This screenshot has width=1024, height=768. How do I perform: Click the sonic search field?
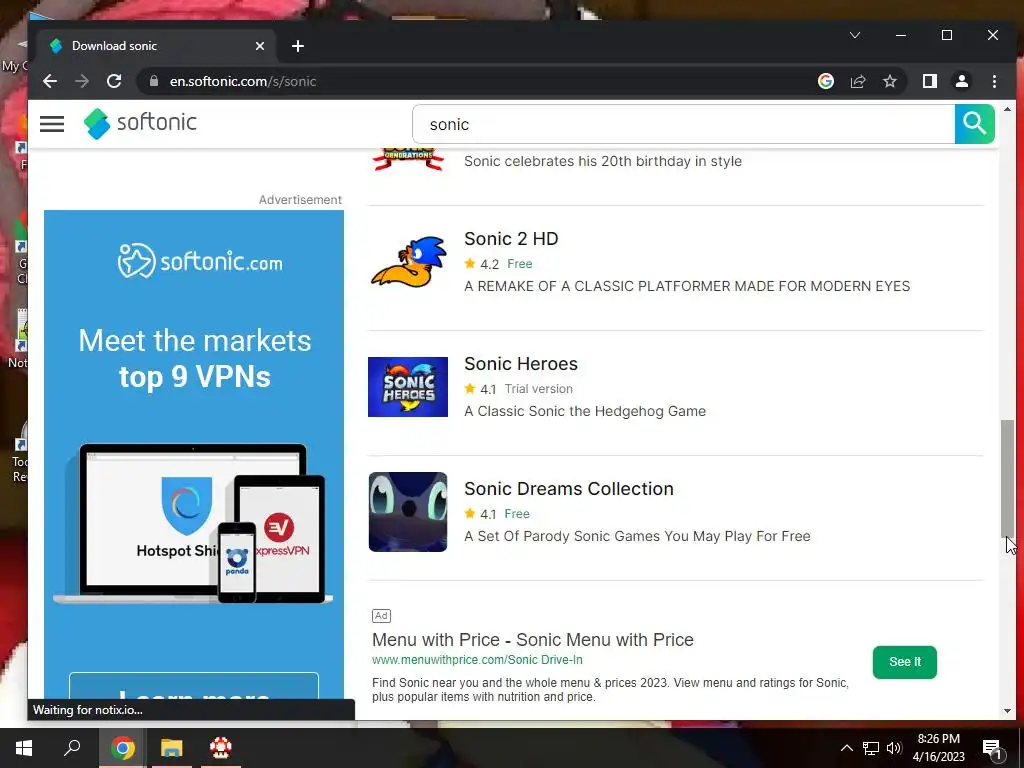pos(683,124)
